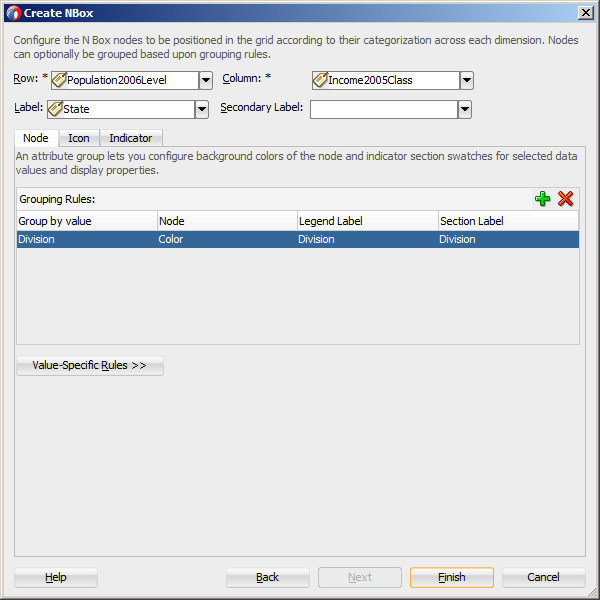Select the Color cell in Node column

(x=227, y=240)
